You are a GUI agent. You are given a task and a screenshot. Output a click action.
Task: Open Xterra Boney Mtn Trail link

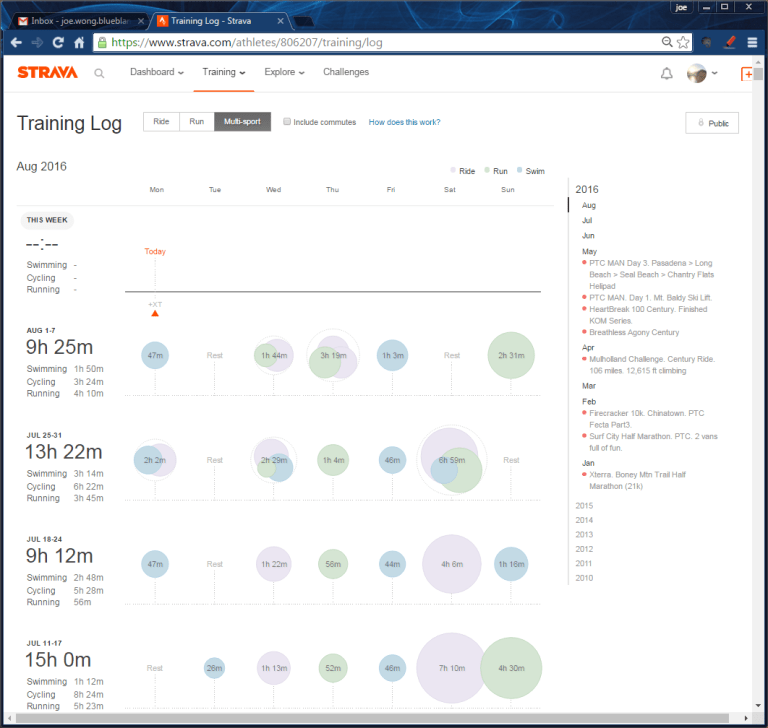tap(637, 480)
